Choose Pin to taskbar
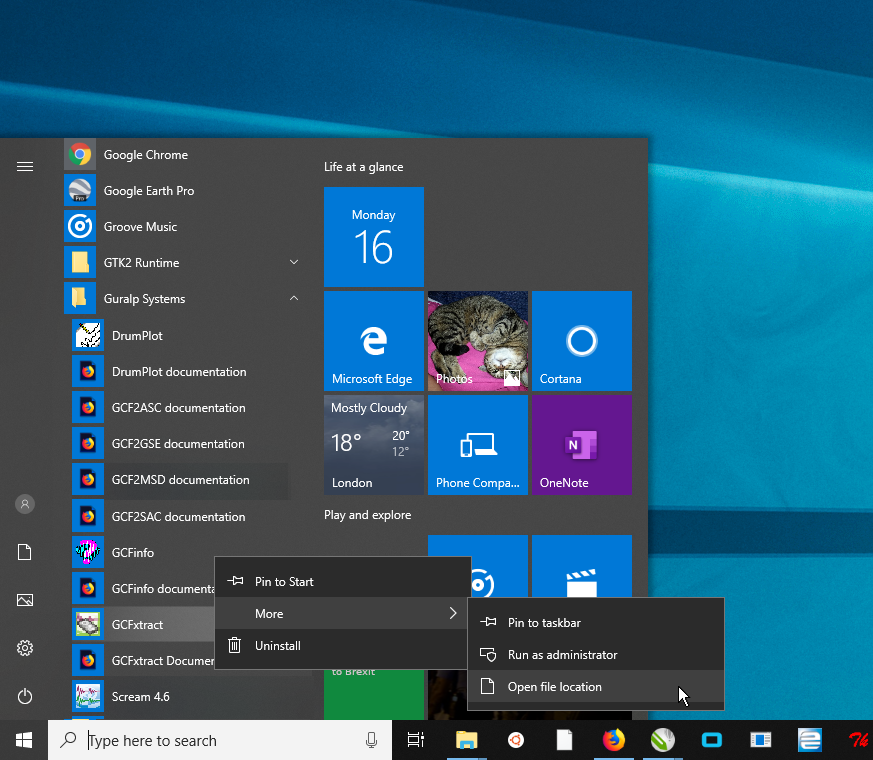The image size is (873, 760). tap(596, 622)
